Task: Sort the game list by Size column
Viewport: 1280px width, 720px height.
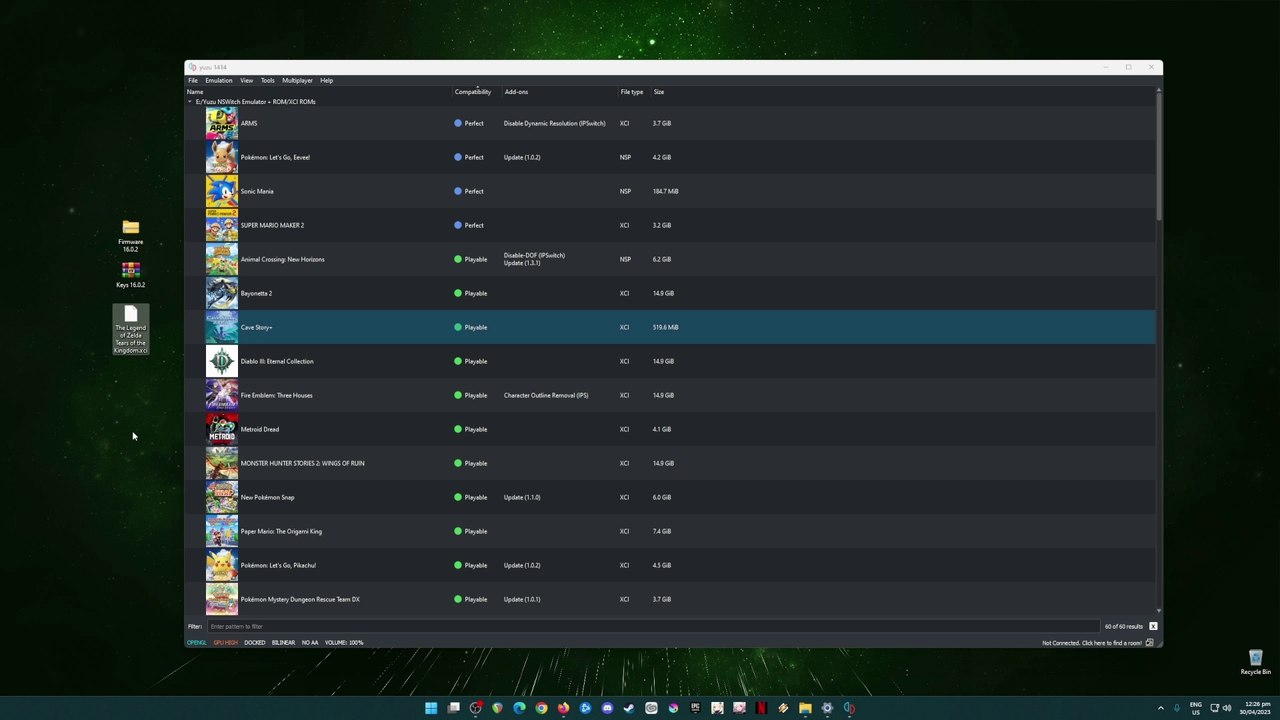Action: [659, 92]
